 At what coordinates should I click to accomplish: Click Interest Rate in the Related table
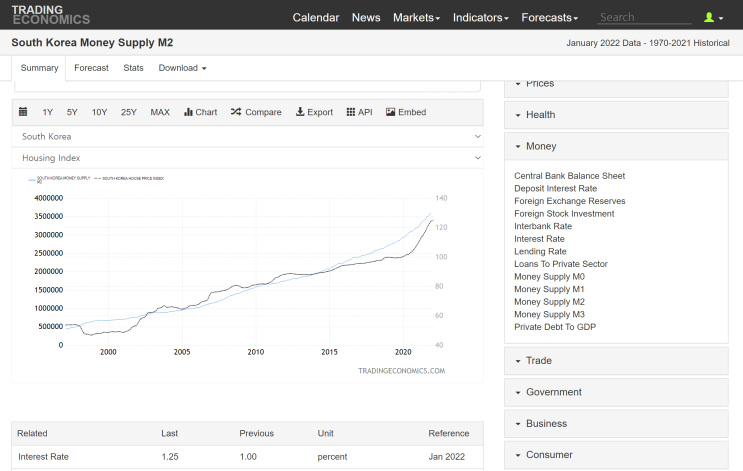click(x=43, y=457)
